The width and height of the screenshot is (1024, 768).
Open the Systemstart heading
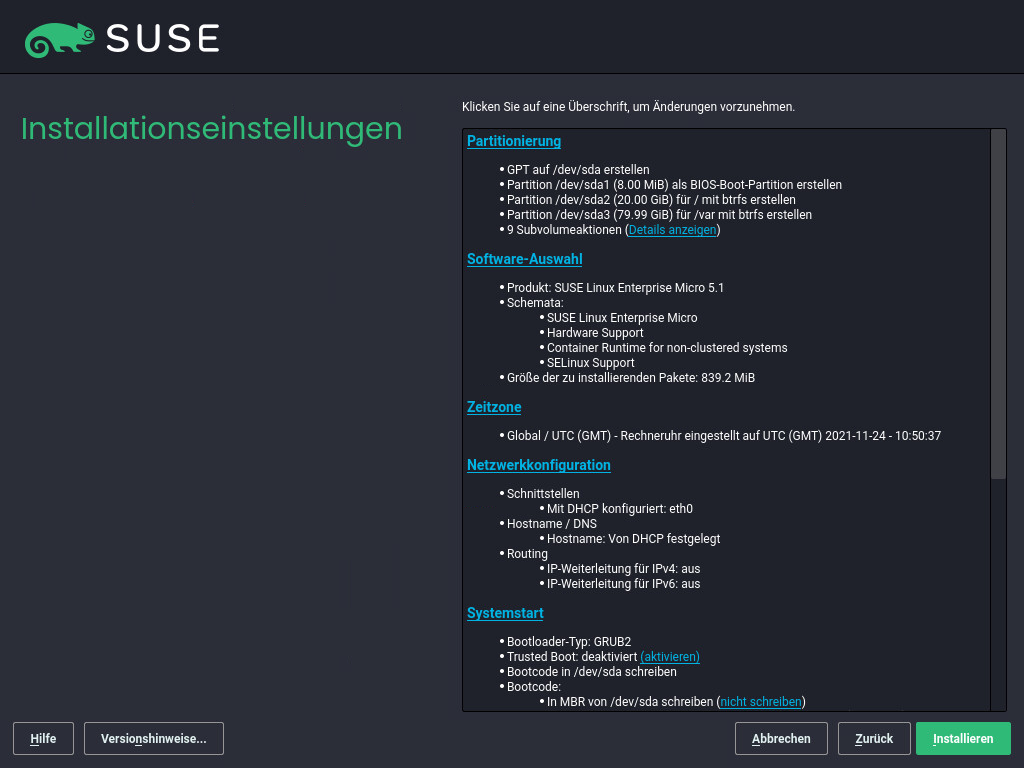click(x=505, y=613)
